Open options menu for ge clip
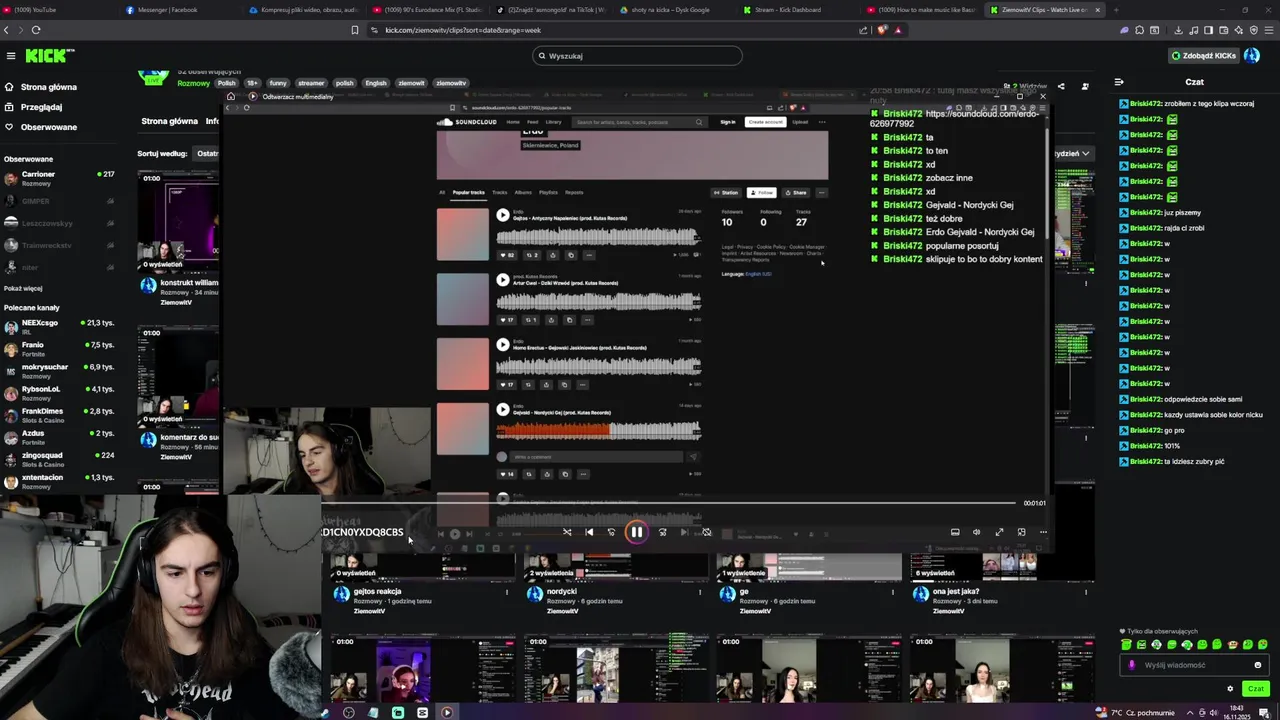The height and width of the screenshot is (720, 1280). (893, 592)
